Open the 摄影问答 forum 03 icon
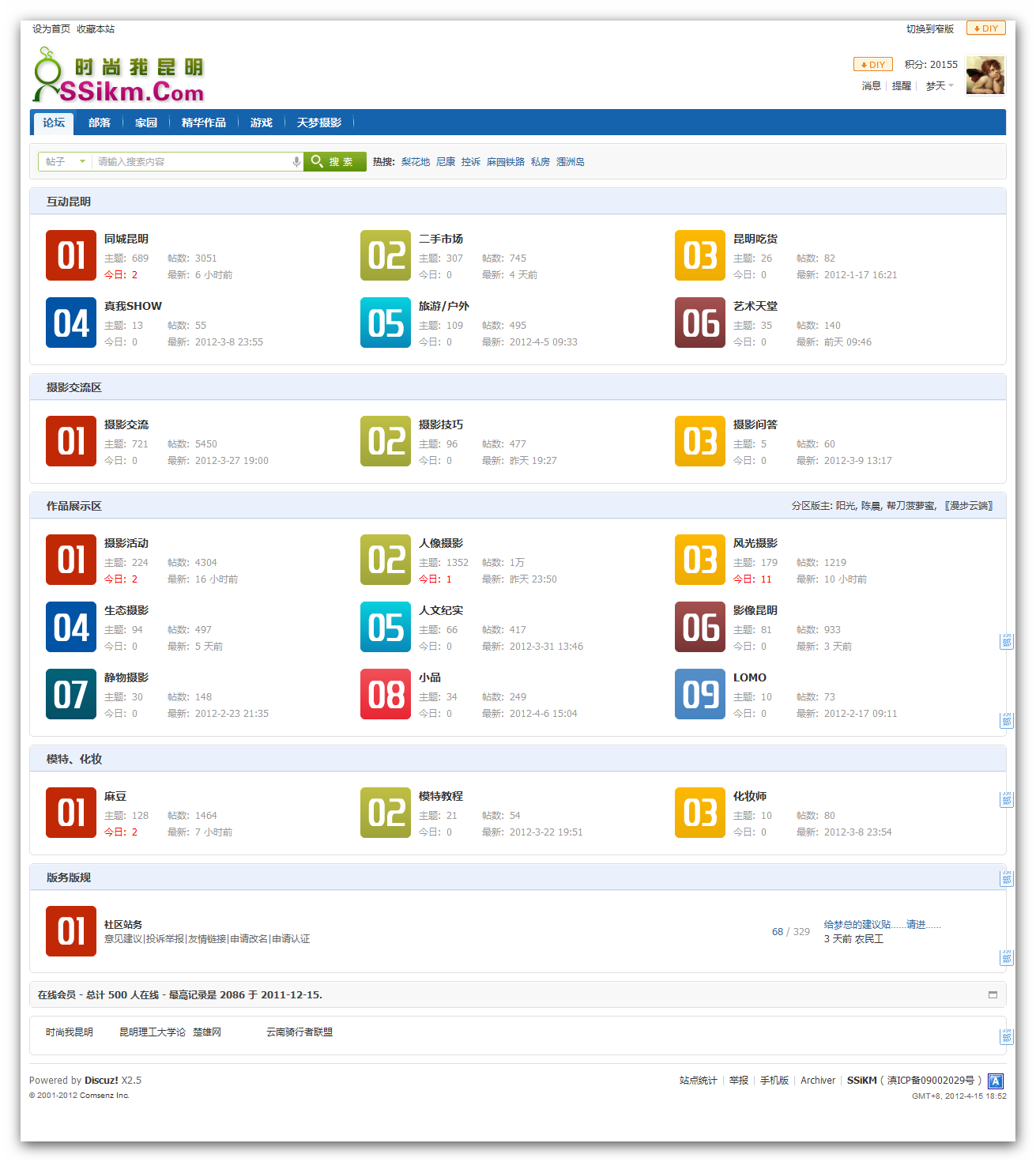 (700, 441)
